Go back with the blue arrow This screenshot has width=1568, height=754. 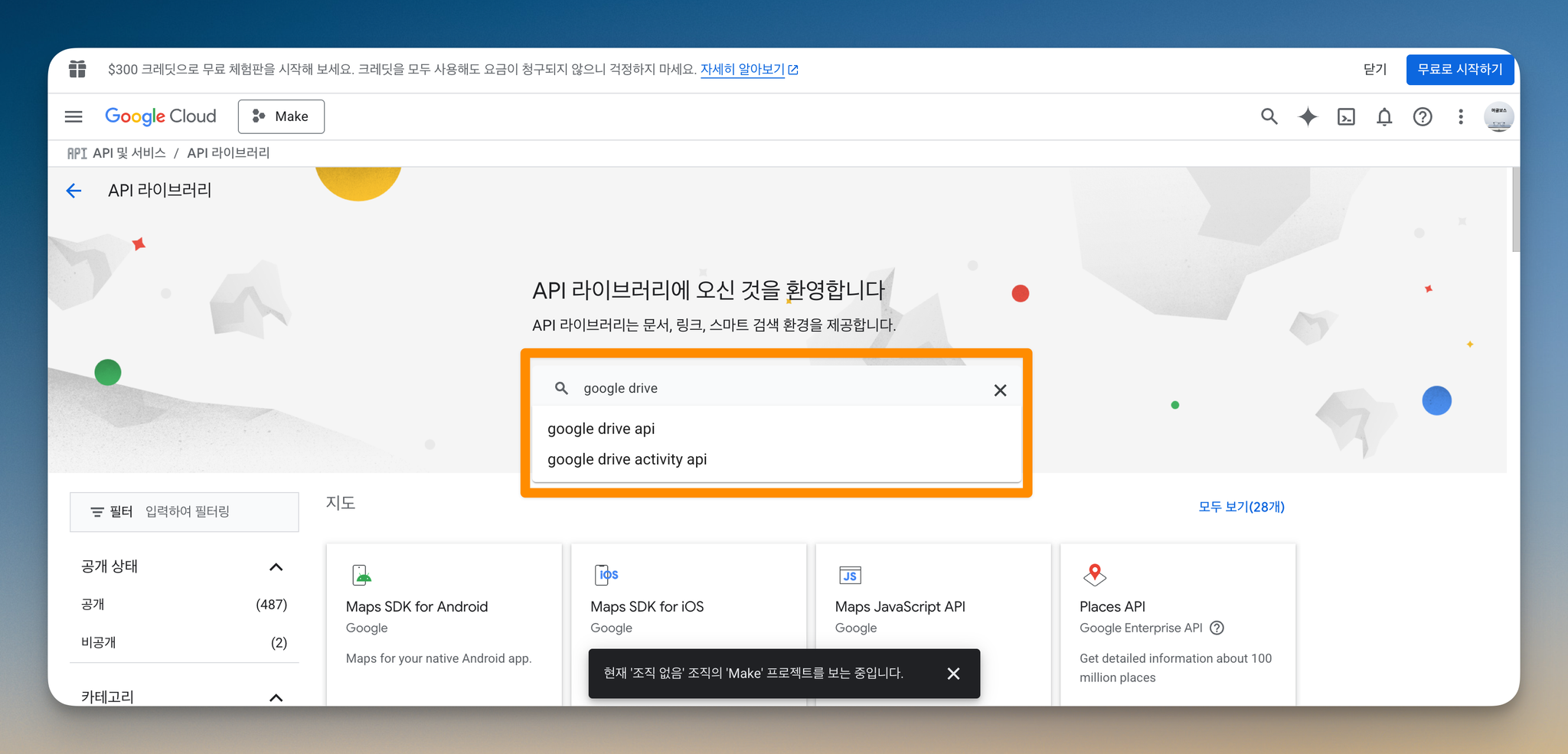coord(73,191)
